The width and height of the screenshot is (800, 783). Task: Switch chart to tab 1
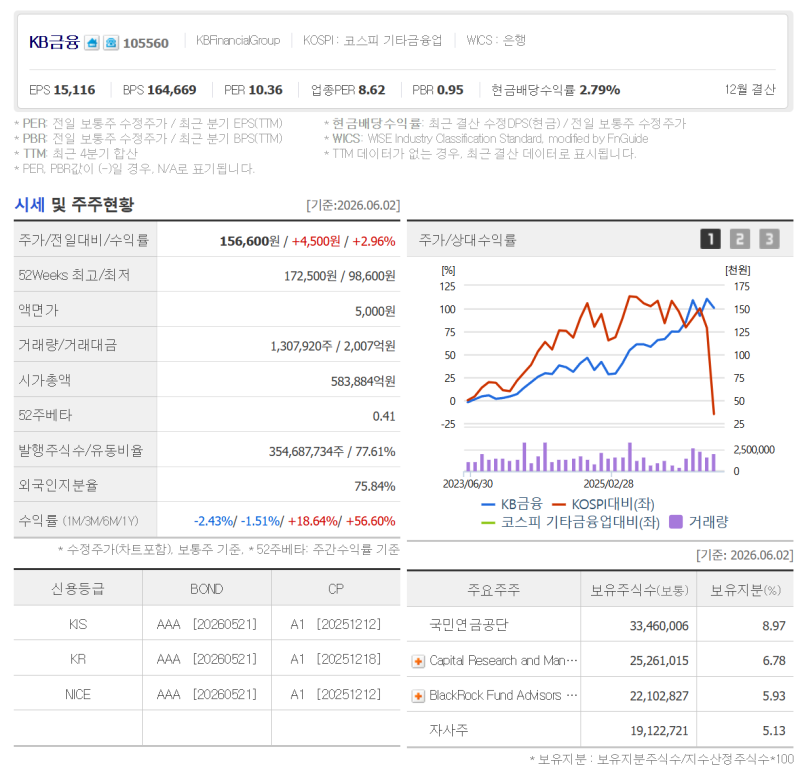[x=710, y=239]
